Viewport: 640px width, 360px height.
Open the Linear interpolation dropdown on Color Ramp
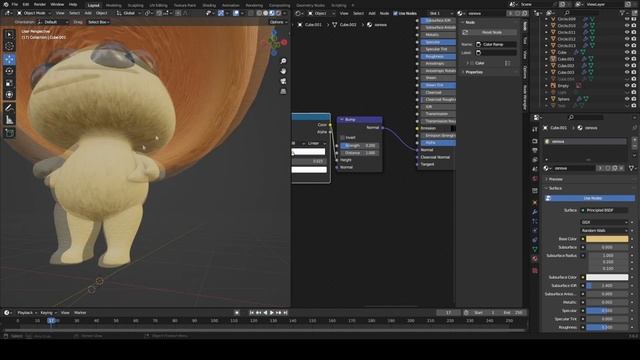tap(316, 143)
